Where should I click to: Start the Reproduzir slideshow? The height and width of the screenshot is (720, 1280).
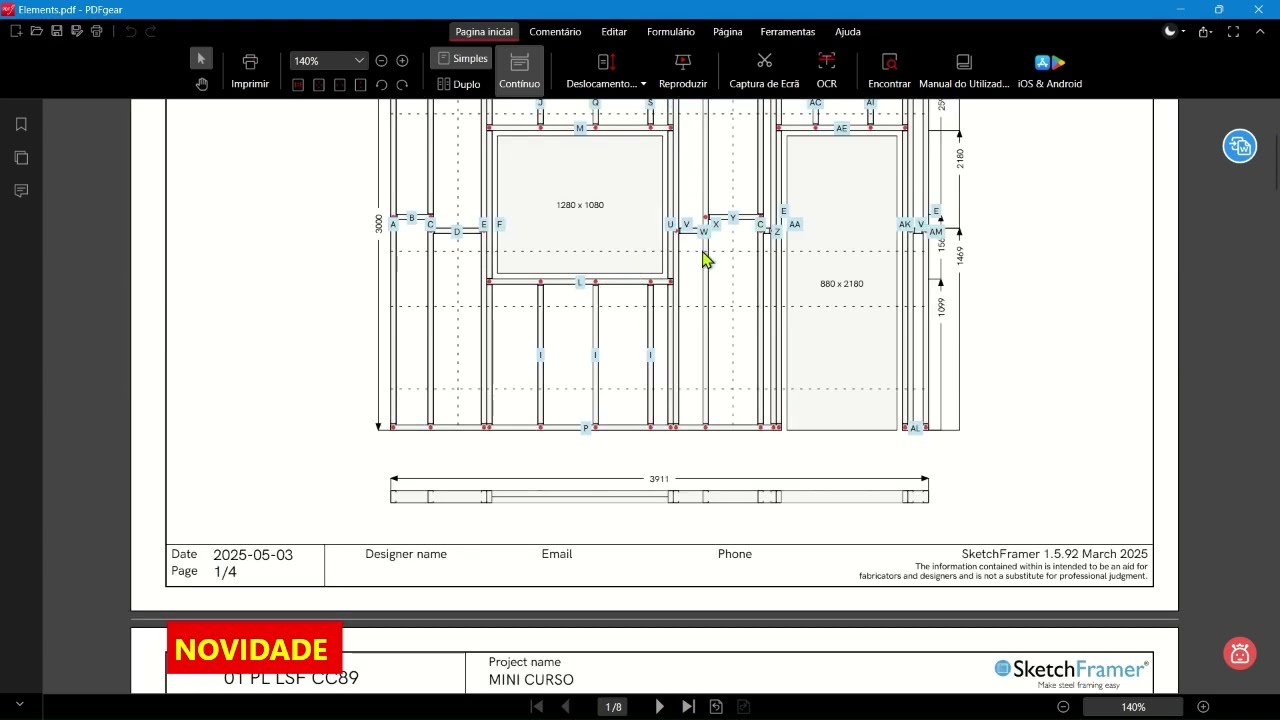pos(683,71)
